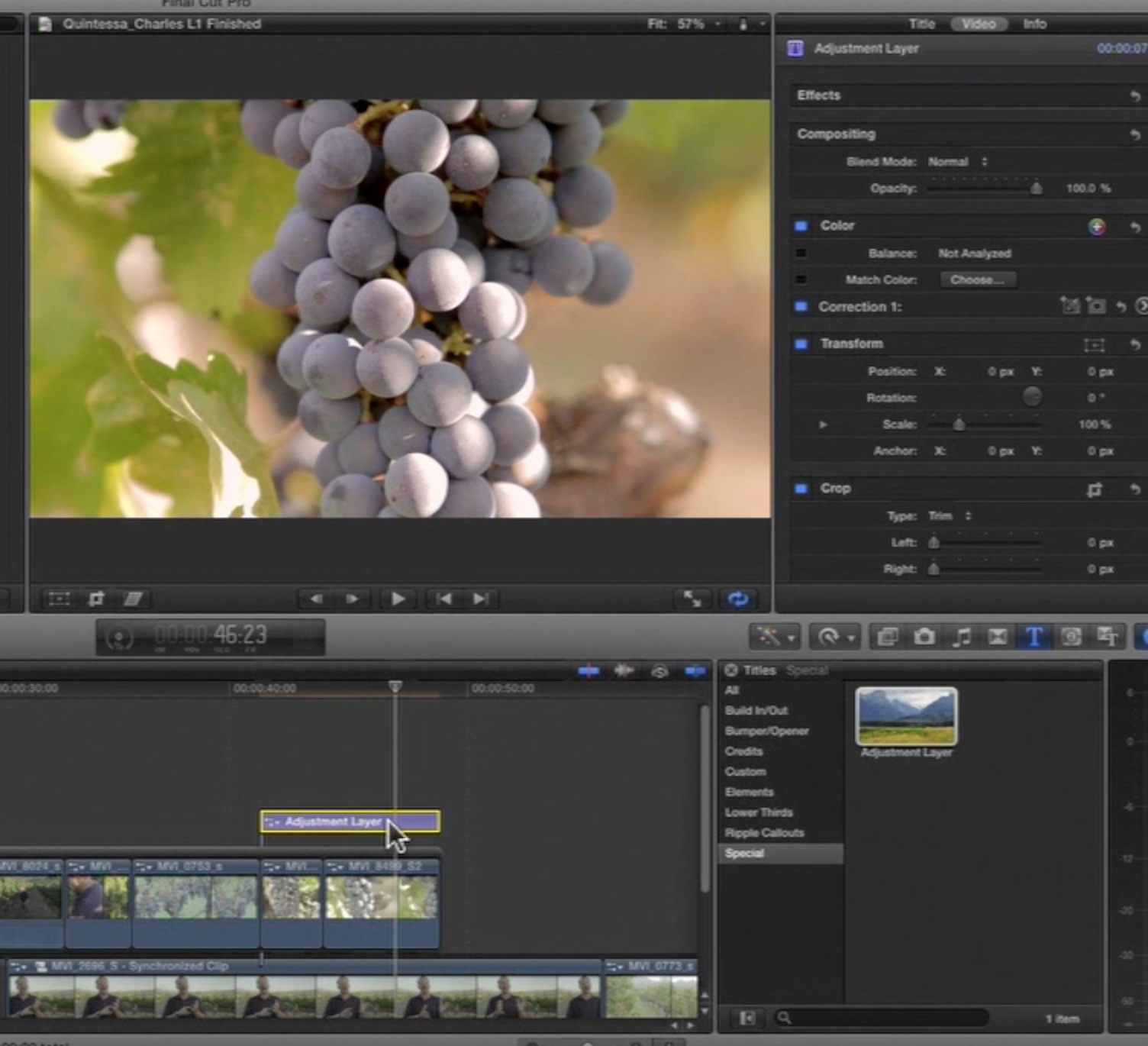Expand the Scale disclosure triangle
The height and width of the screenshot is (1046, 1148).
pyautogui.click(x=823, y=425)
